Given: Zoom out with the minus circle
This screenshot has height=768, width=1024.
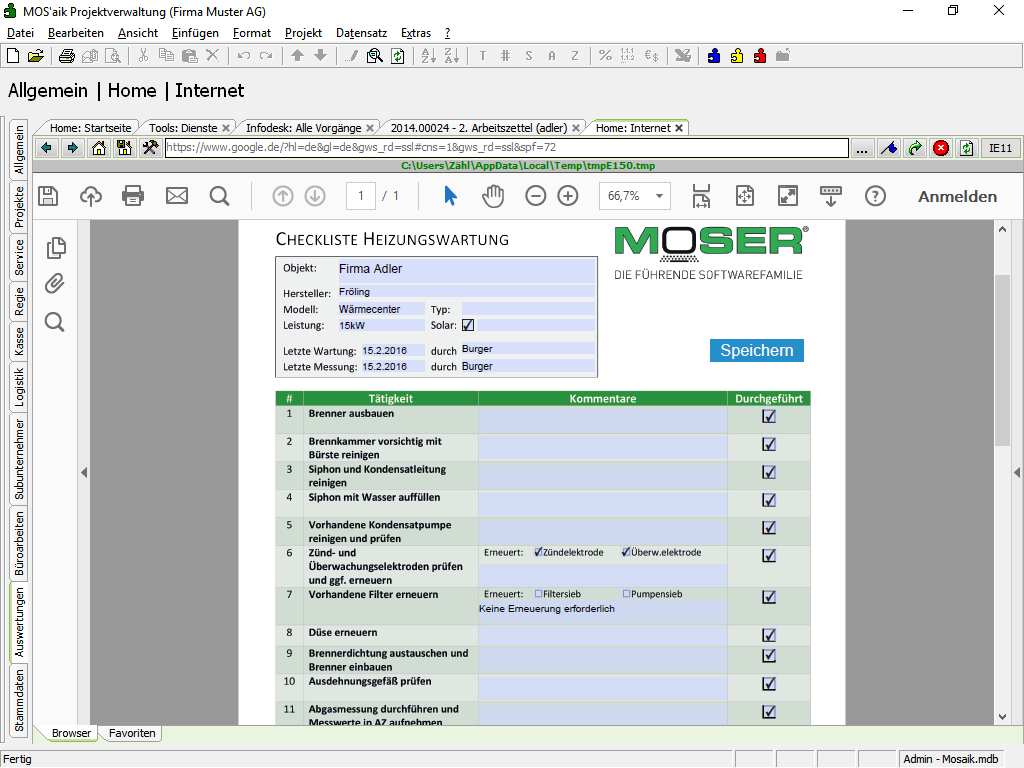Looking at the screenshot, I should coord(536,196).
